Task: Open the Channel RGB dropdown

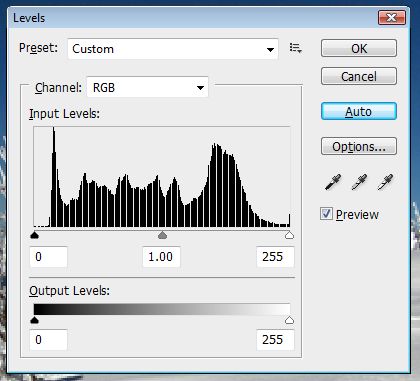Action: coord(147,87)
